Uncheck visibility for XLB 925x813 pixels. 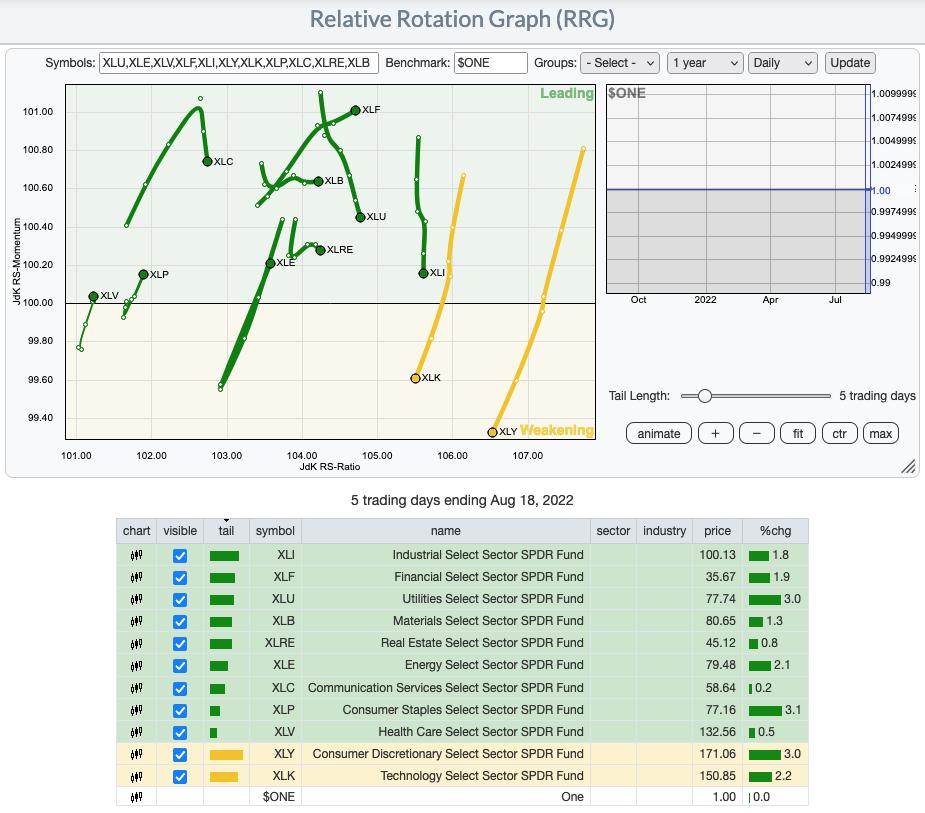(180, 622)
